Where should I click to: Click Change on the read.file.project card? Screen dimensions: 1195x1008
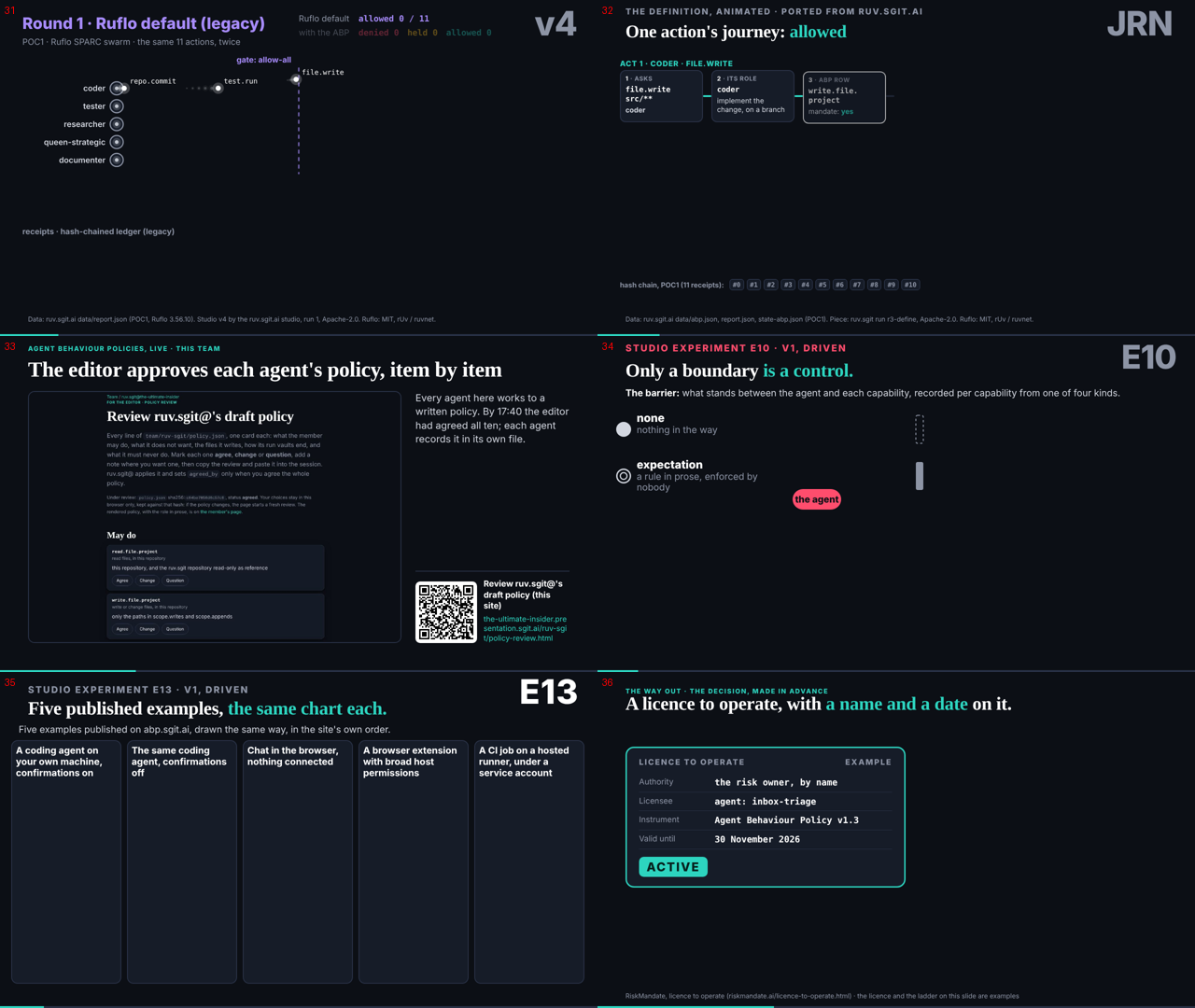pyautogui.click(x=148, y=581)
